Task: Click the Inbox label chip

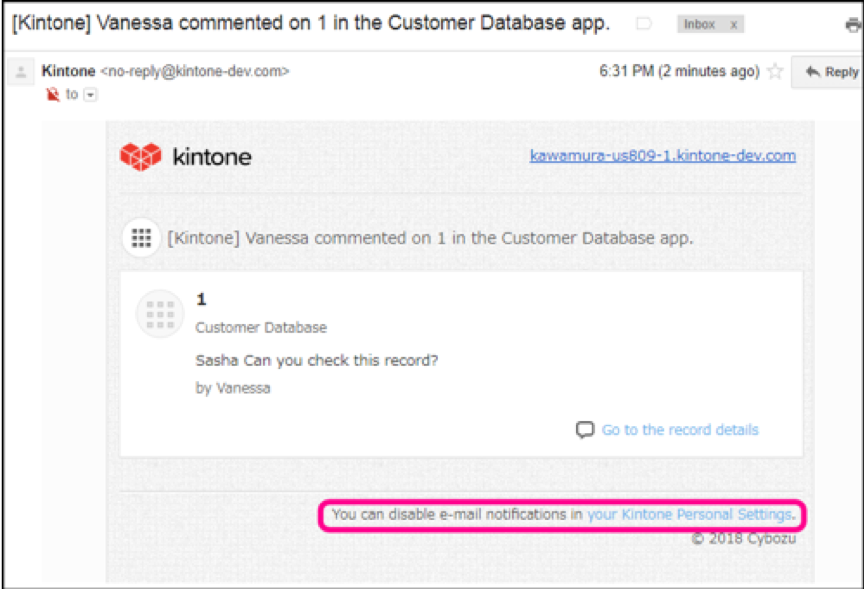Action: (x=700, y=25)
